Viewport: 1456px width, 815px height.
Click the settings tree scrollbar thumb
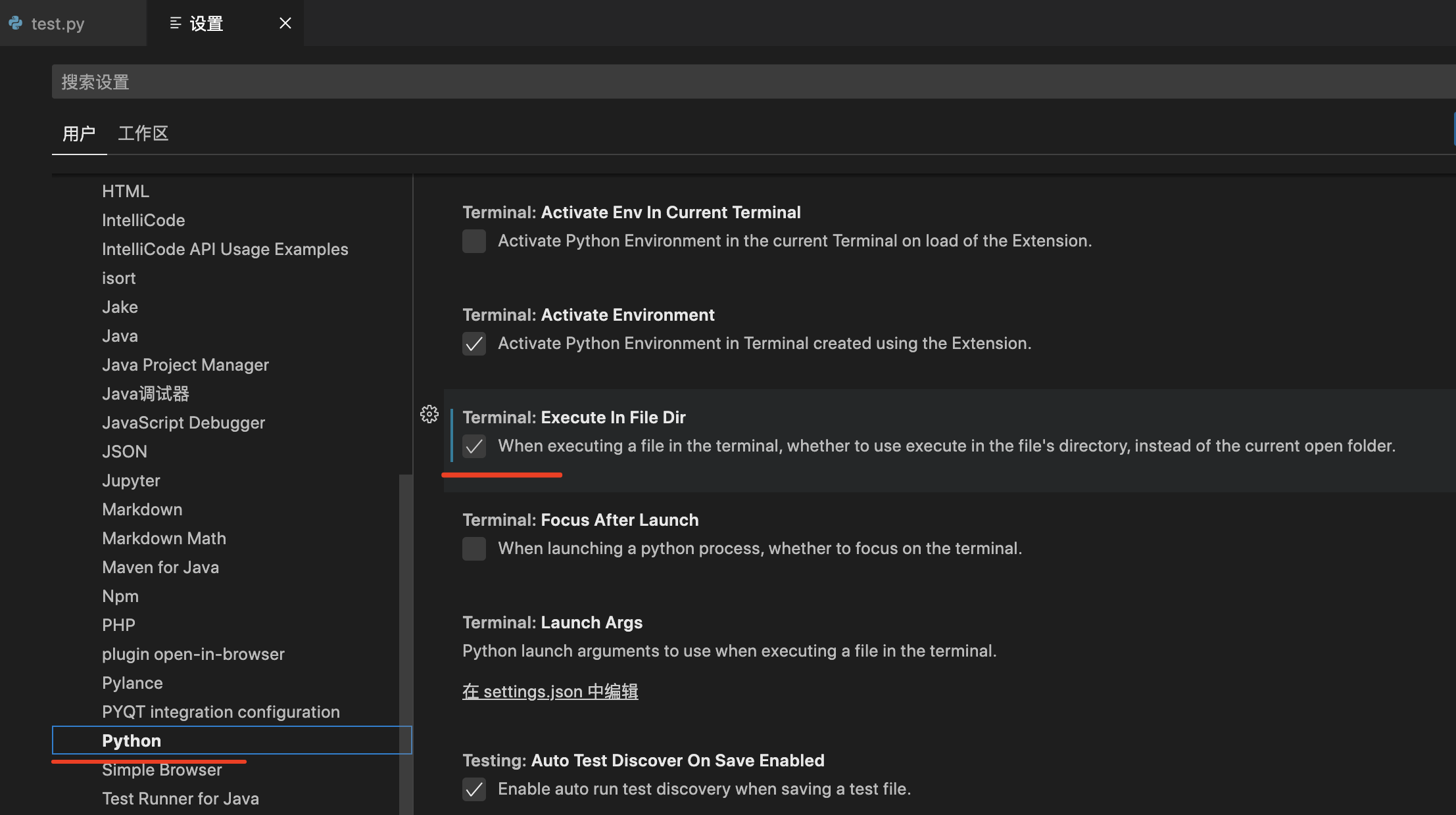pos(406,644)
